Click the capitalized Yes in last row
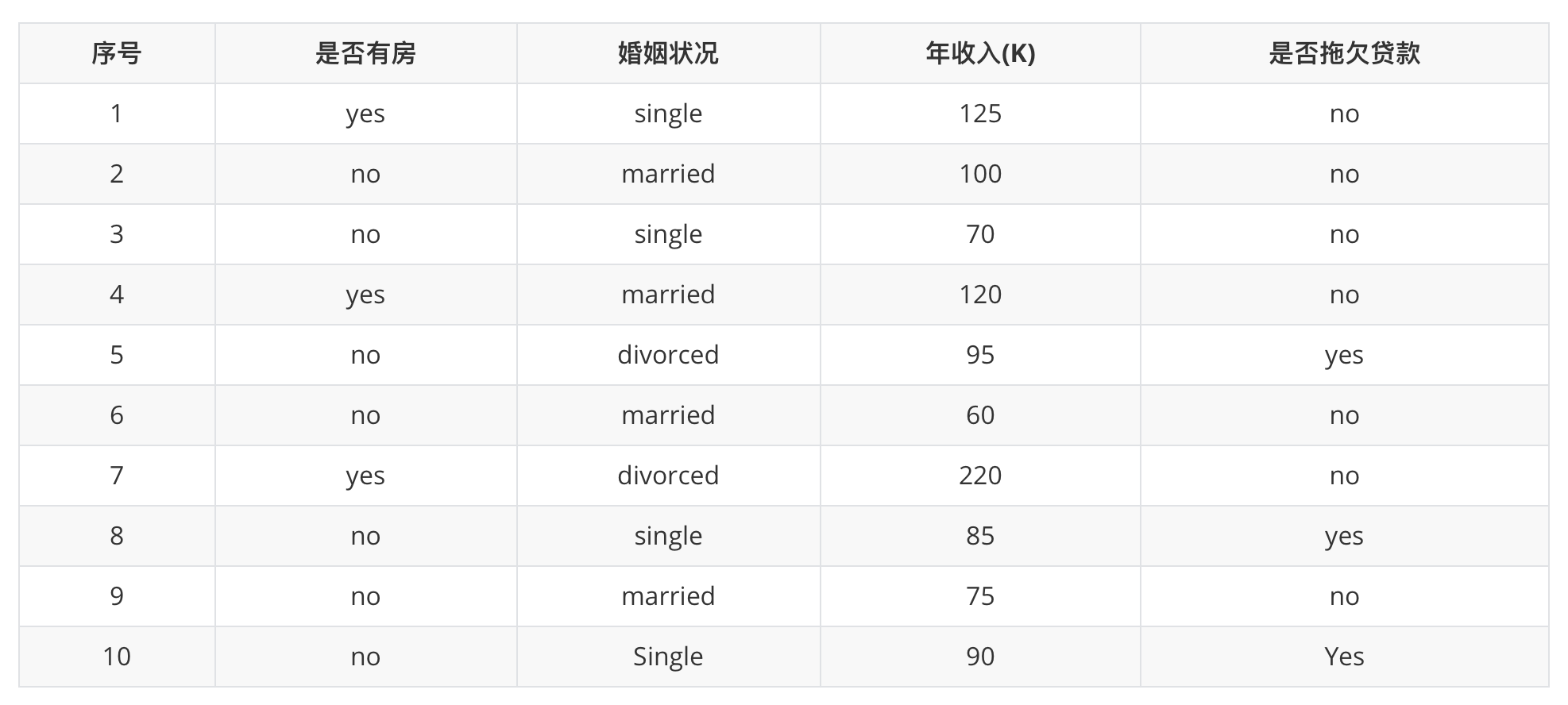 (1344, 657)
